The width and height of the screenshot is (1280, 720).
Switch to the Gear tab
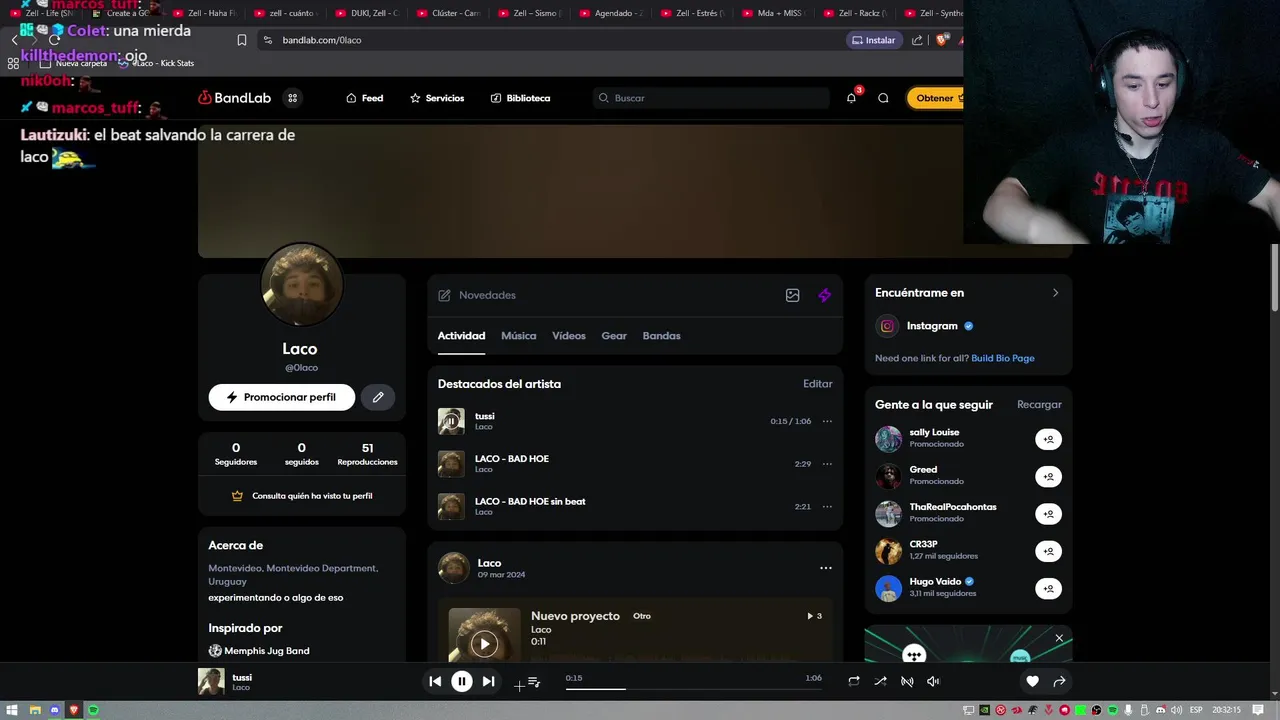tap(614, 336)
